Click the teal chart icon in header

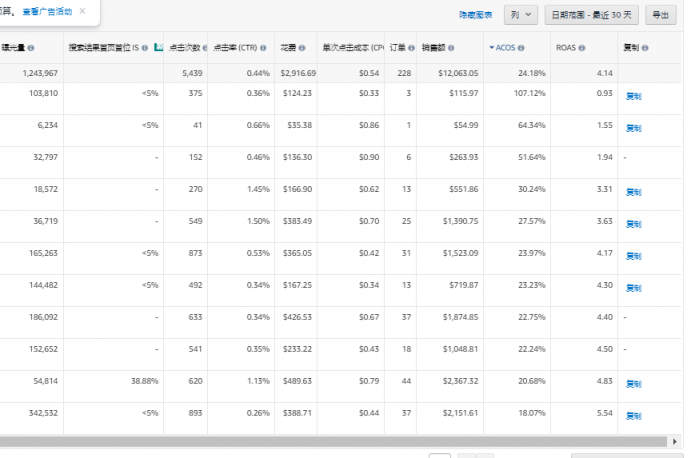(158, 47)
